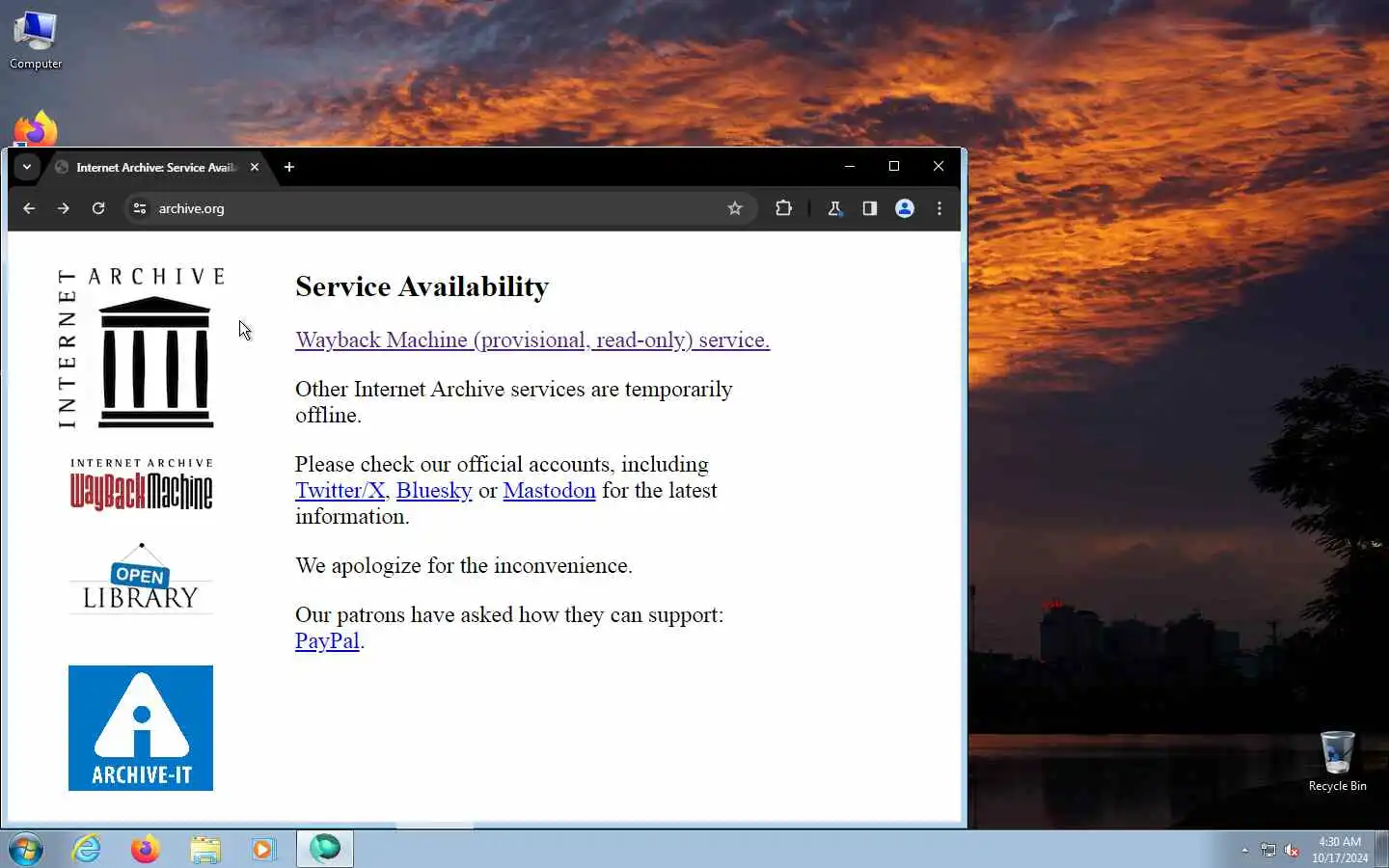
Task: Select the Recycle Bin desktop icon
Action: click(x=1338, y=761)
